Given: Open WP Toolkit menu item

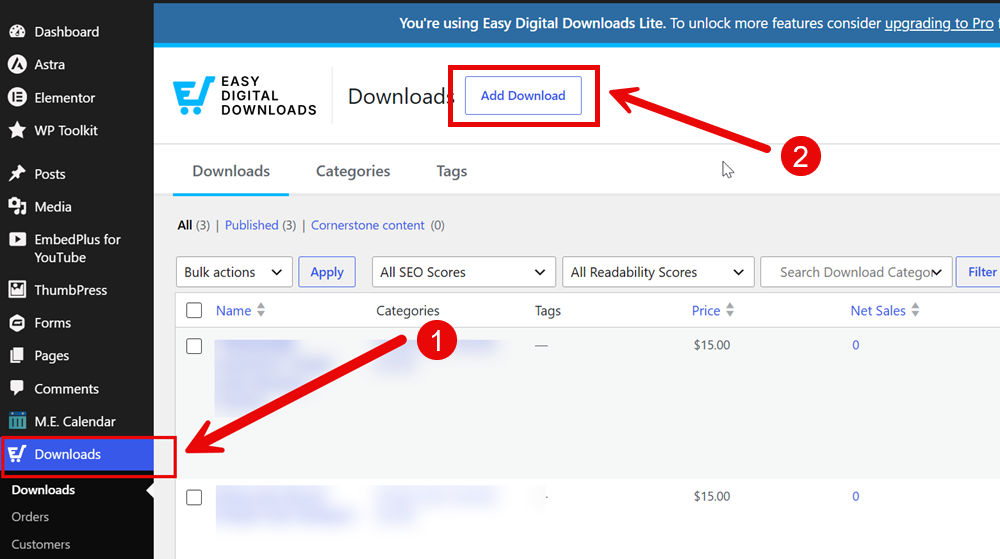Looking at the screenshot, I should (x=66, y=130).
